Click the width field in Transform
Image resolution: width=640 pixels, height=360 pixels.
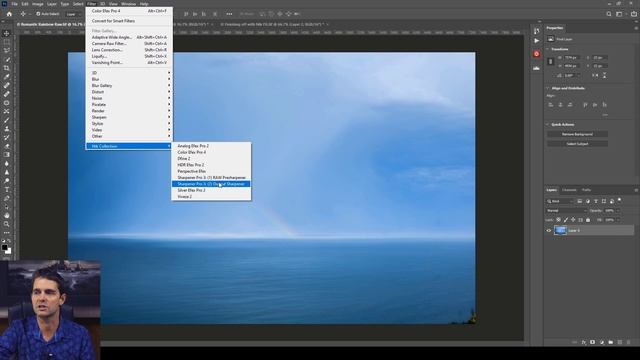click(572, 58)
